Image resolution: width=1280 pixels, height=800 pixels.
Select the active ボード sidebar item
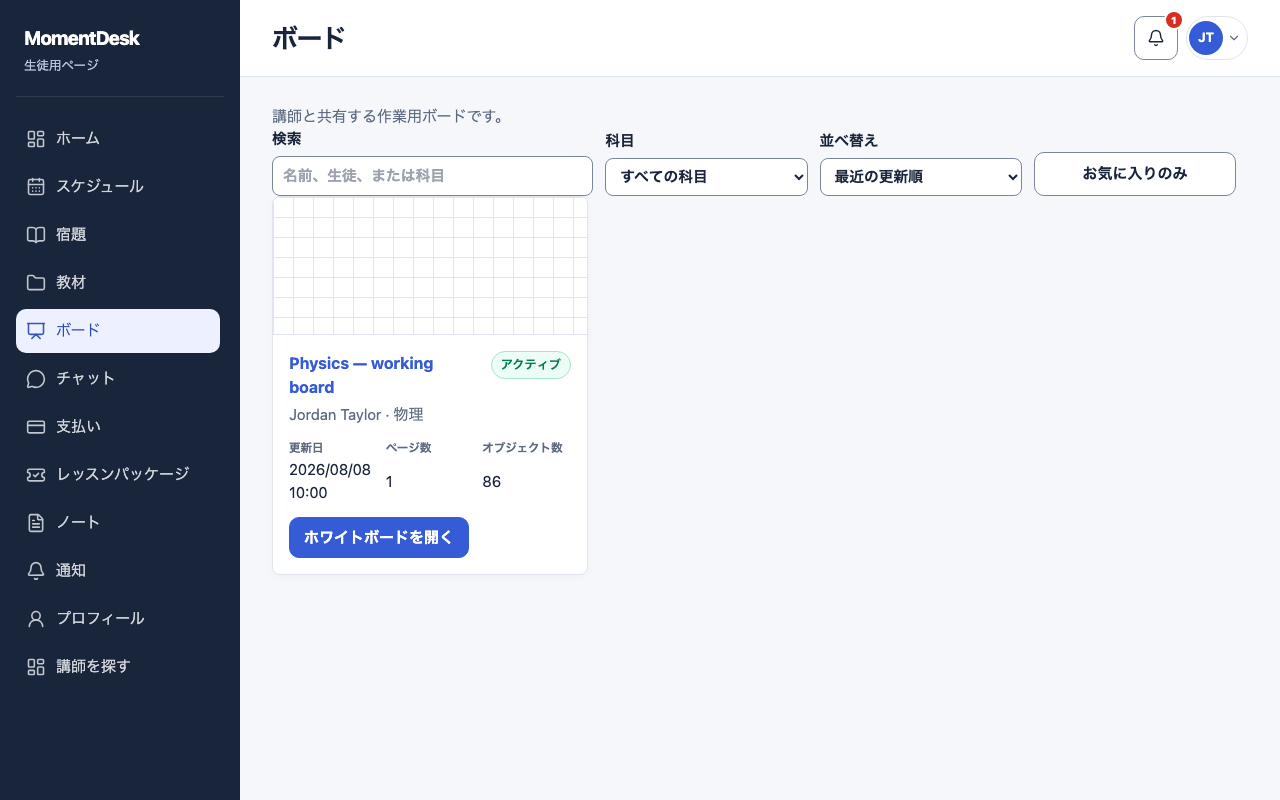pyautogui.click(x=118, y=331)
